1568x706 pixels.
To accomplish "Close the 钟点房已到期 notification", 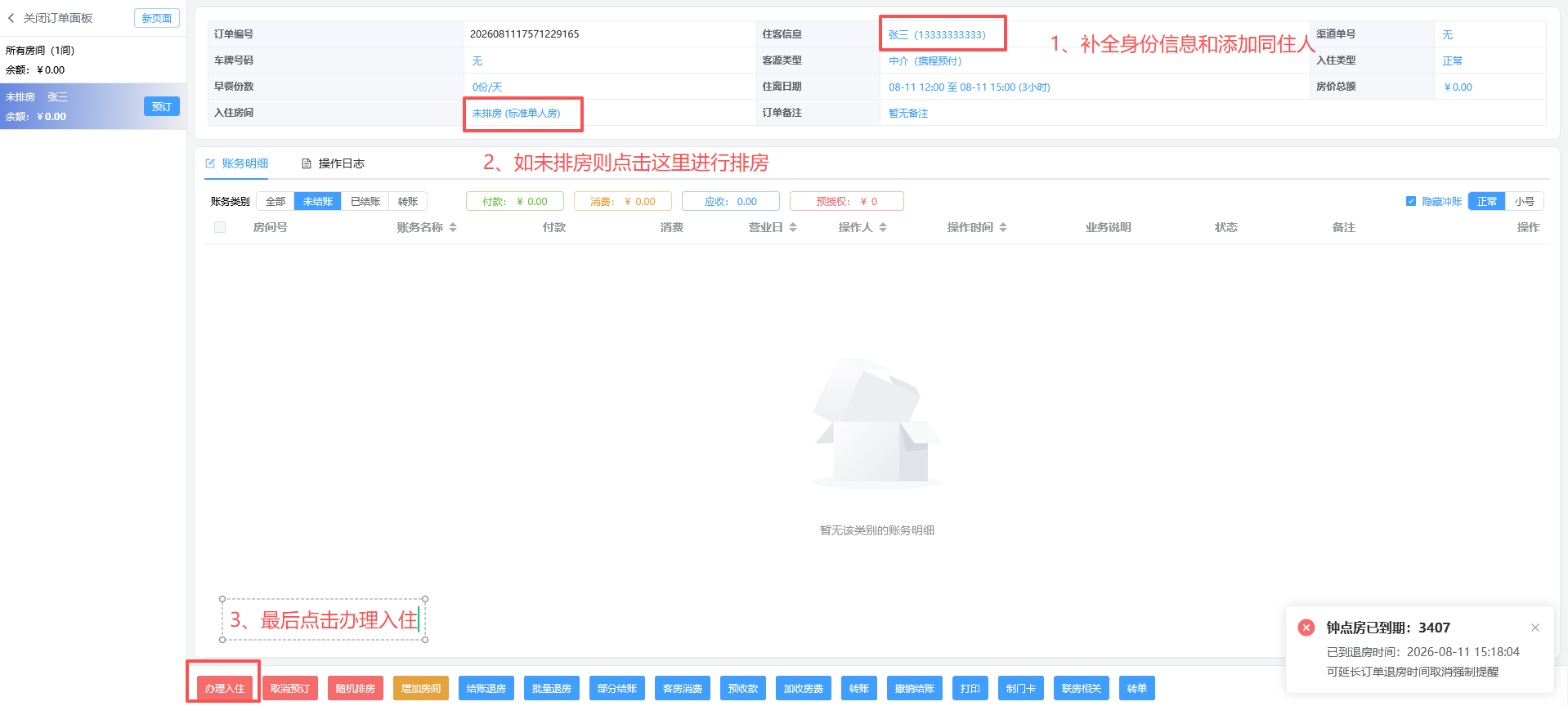I will click(1534, 628).
